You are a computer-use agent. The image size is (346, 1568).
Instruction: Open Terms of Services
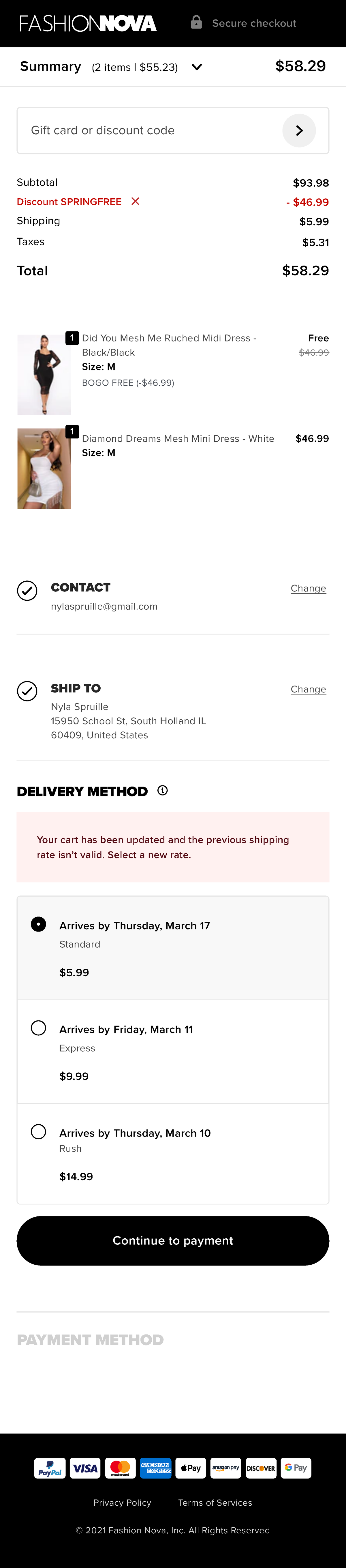click(215, 1503)
